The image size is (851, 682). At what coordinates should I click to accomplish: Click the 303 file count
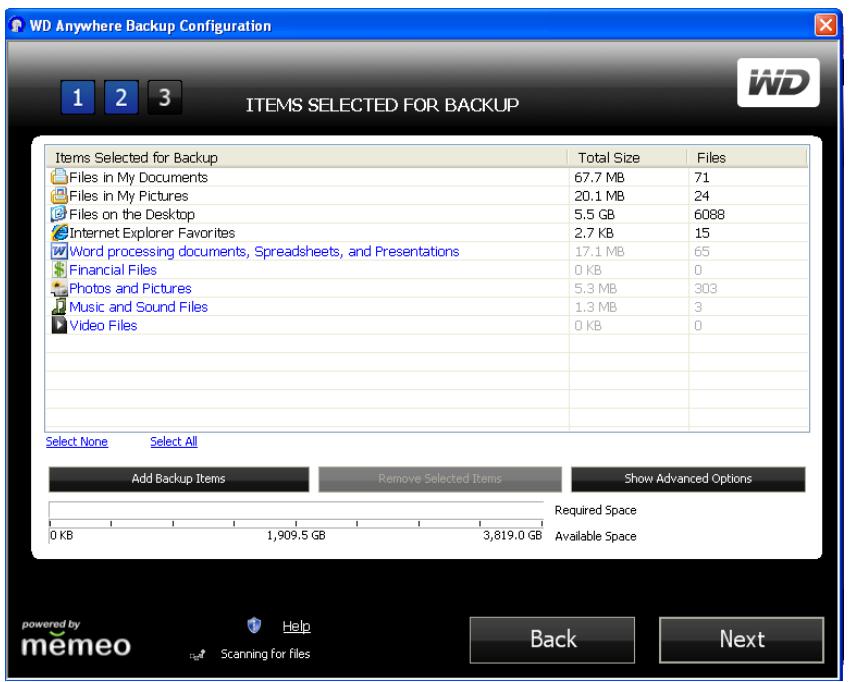706,288
